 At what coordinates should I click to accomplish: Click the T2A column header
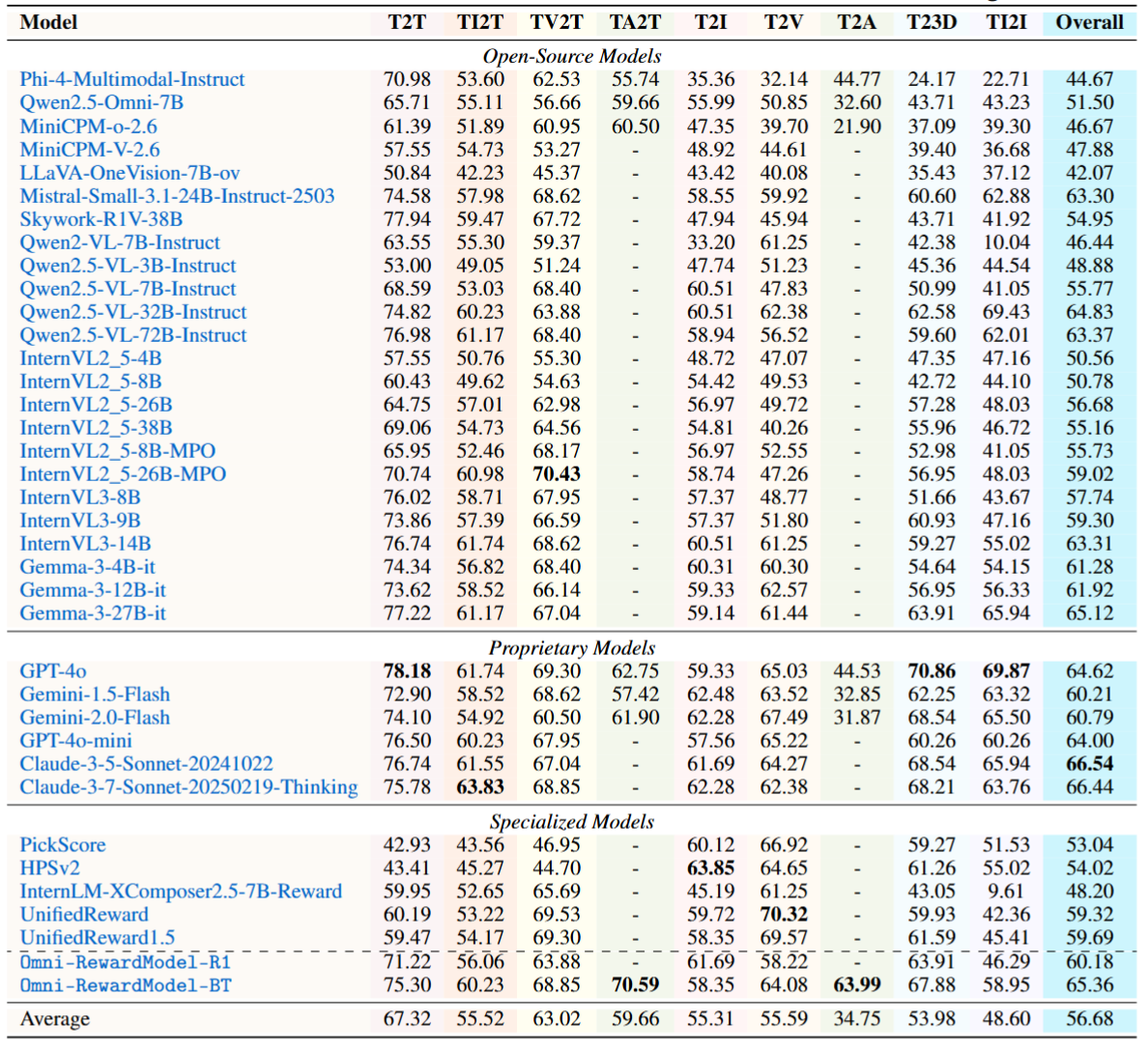point(856,22)
